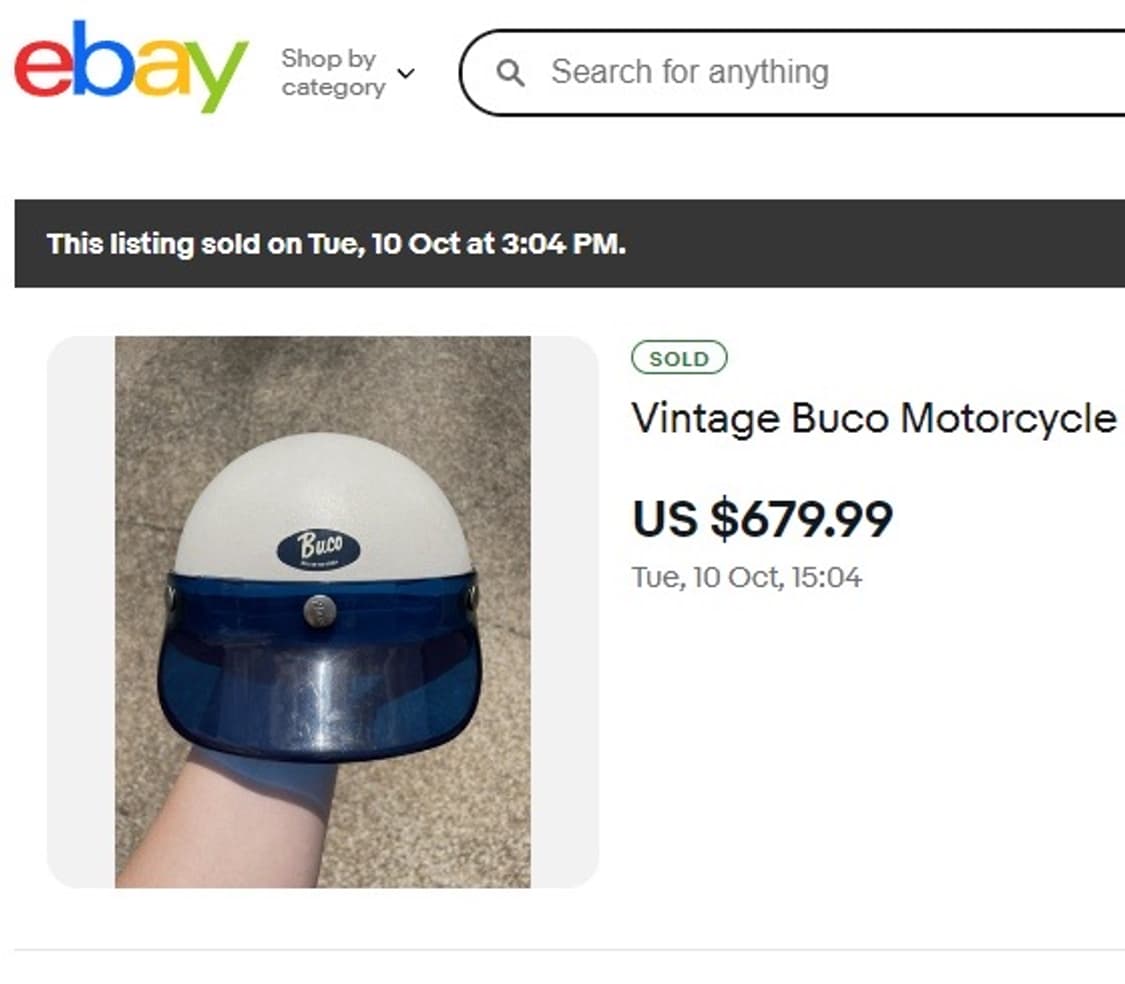This screenshot has width=1125, height=984.
Task: Open the Shop by category dropdown
Action: pos(331,73)
